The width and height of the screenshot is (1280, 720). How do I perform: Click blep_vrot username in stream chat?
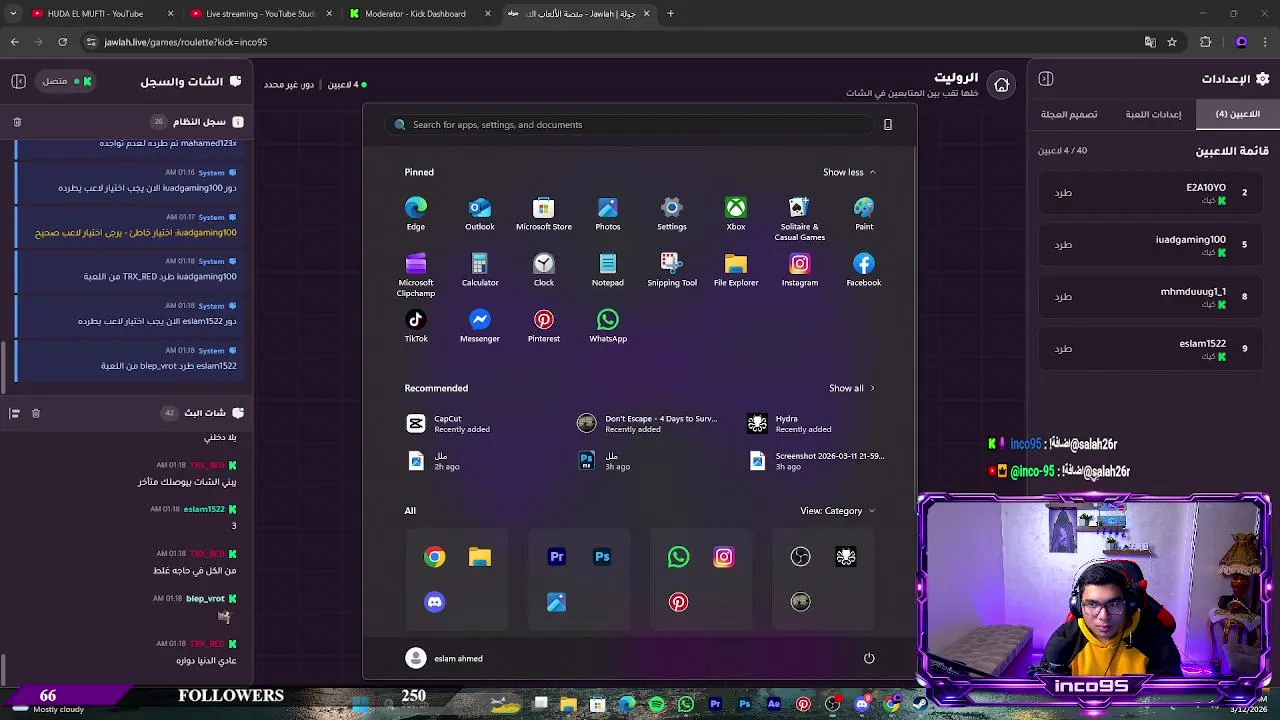205,599
